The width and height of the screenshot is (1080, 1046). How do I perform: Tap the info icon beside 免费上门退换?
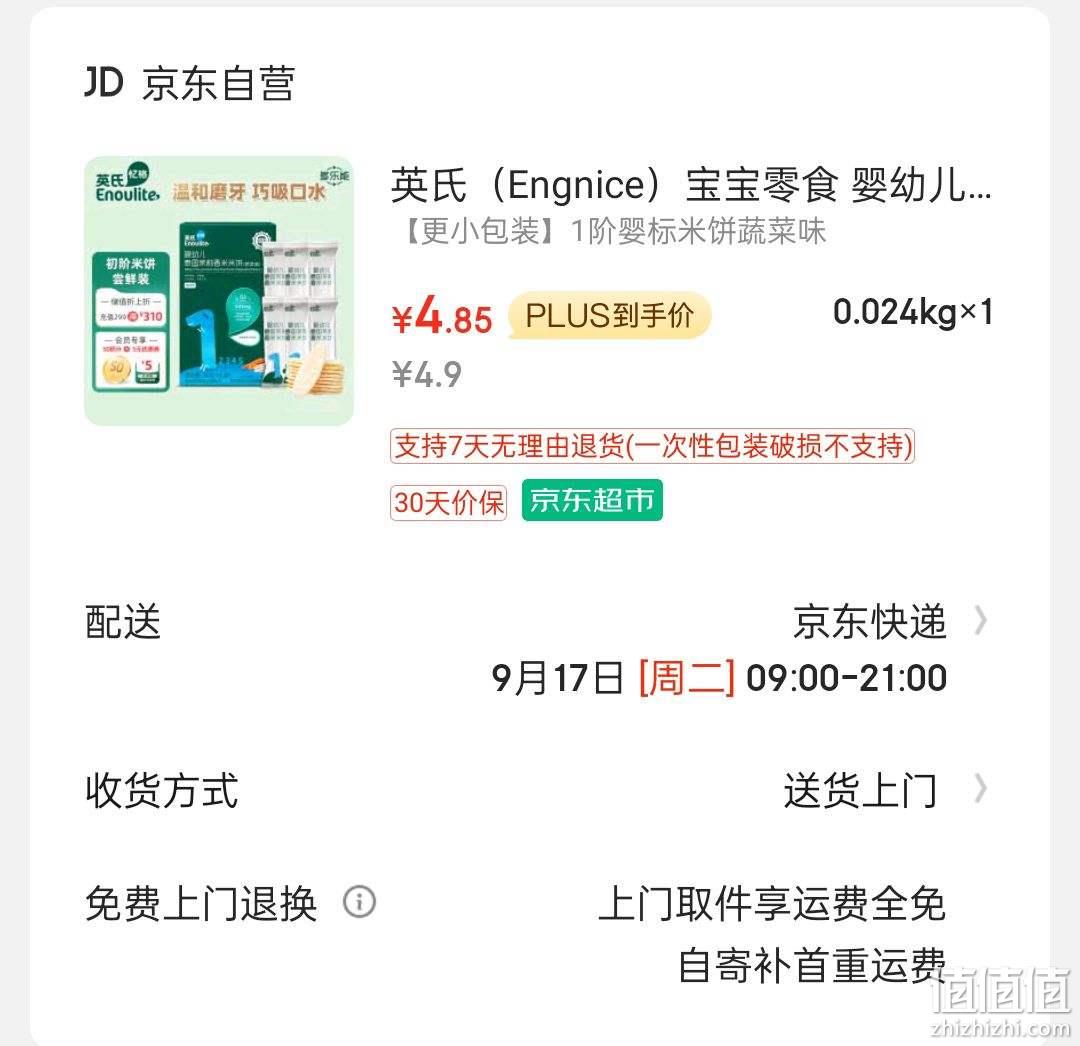click(360, 901)
